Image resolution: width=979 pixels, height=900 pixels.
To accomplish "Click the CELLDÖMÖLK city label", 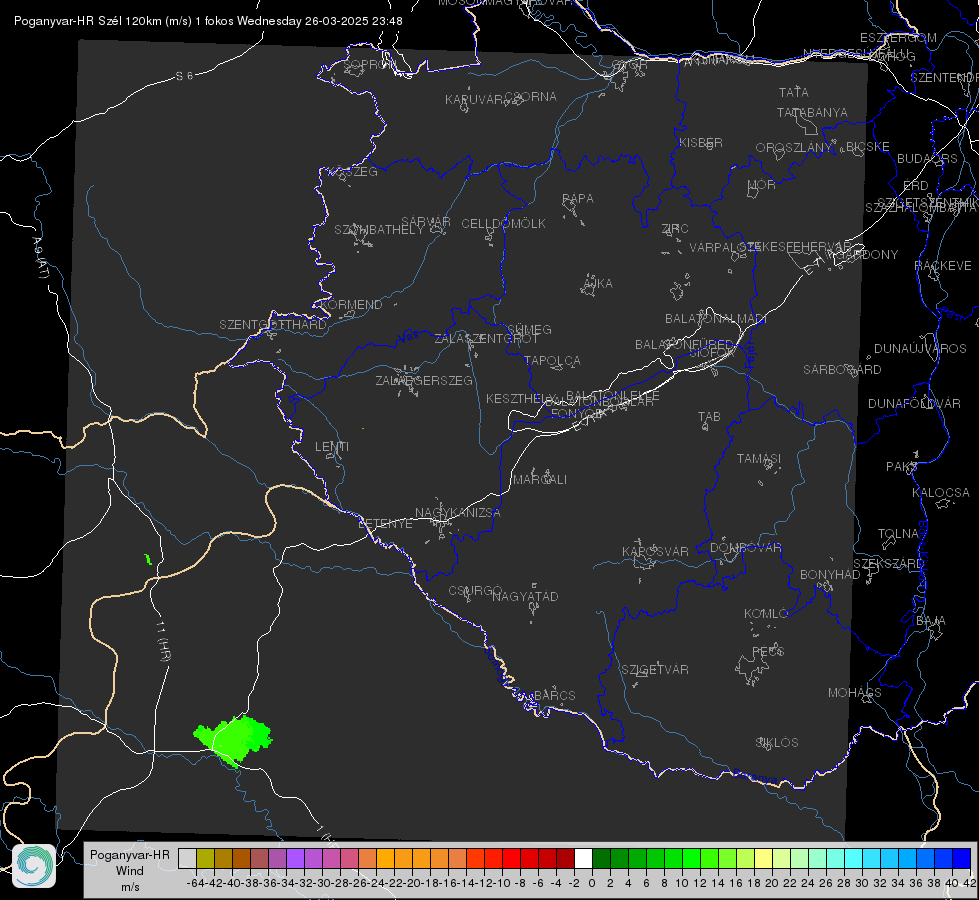I will point(503,223).
